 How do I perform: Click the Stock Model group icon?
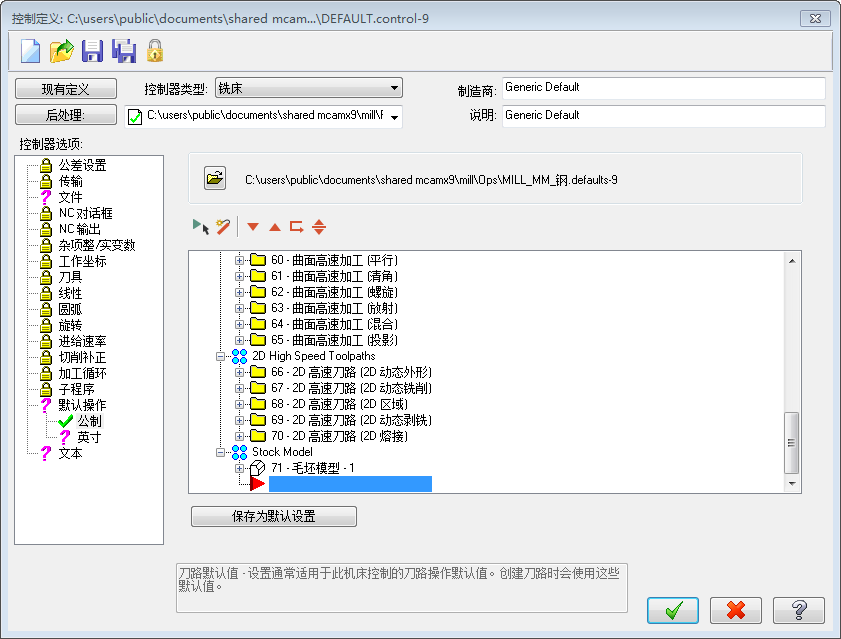pyautogui.click(x=239, y=452)
